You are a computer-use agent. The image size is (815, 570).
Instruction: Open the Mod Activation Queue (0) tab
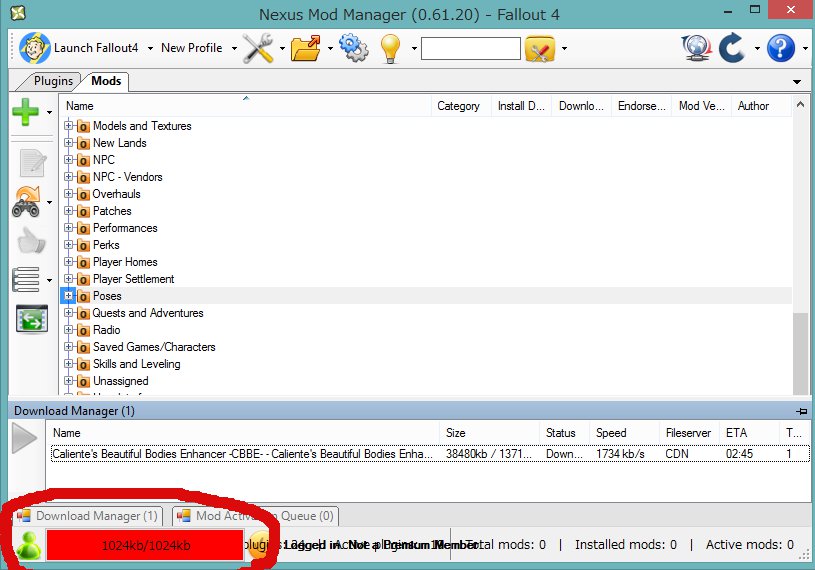pos(256,516)
